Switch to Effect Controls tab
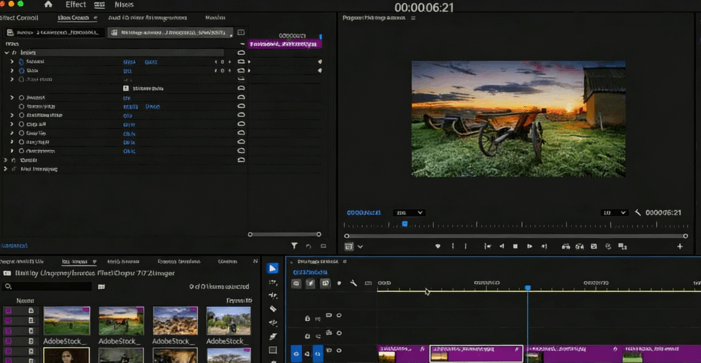The height and width of the screenshot is (363, 701). tap(19, 18)
